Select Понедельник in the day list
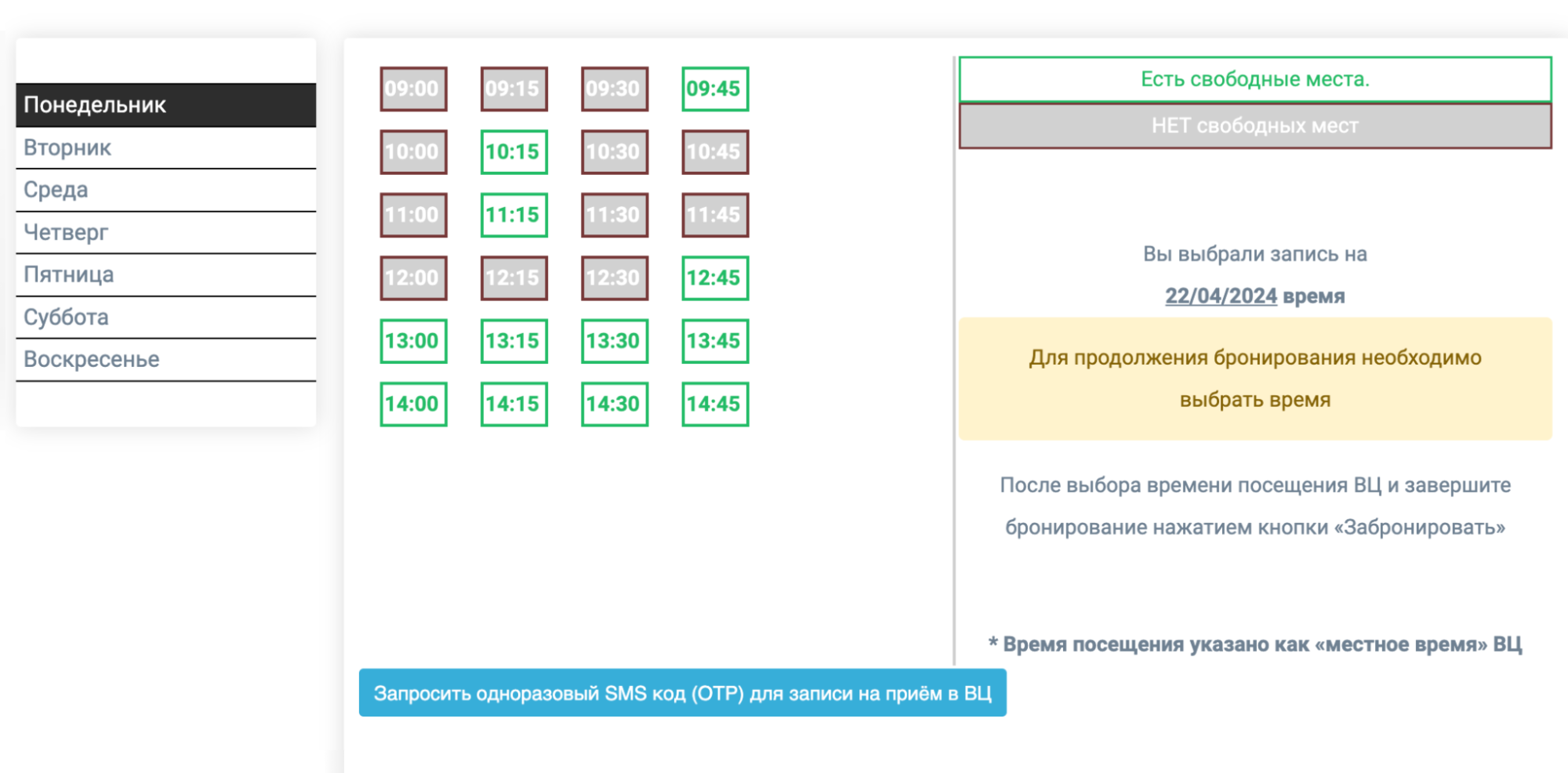This screenshot has width=1568, height=773. click(x=165, y=105)
